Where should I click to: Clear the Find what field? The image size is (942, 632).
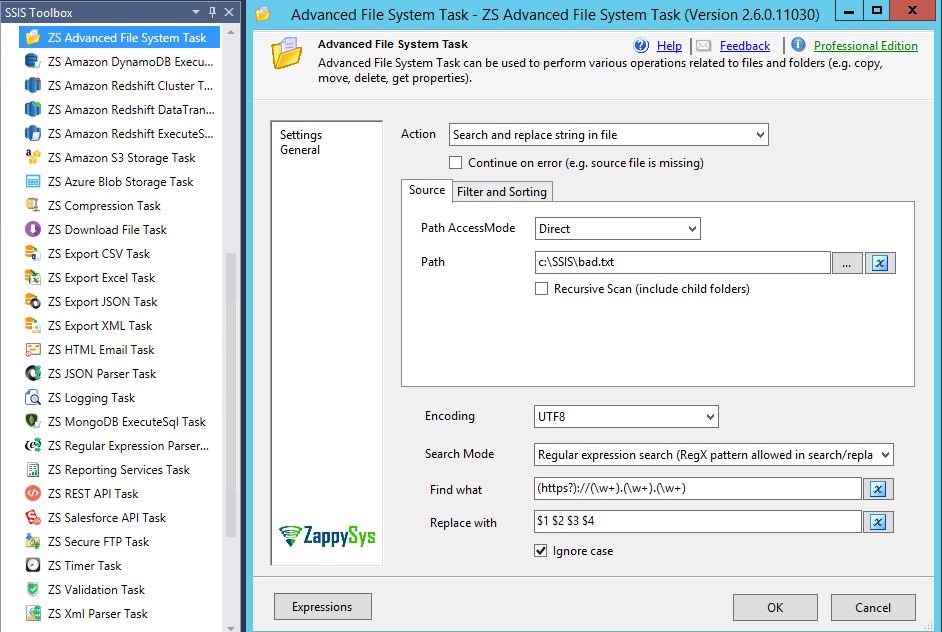pos(878,489)
